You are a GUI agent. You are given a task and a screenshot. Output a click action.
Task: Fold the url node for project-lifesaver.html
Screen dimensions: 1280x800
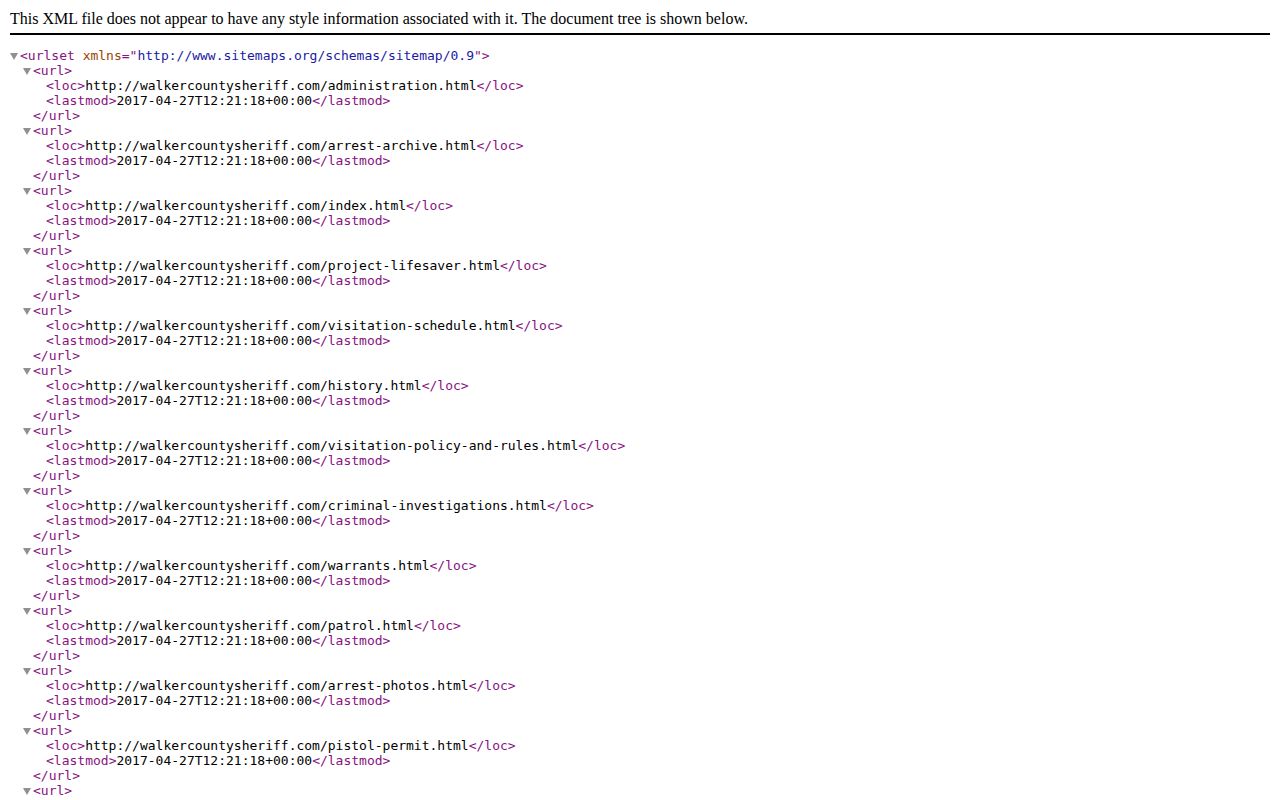(x=27, y=251)
